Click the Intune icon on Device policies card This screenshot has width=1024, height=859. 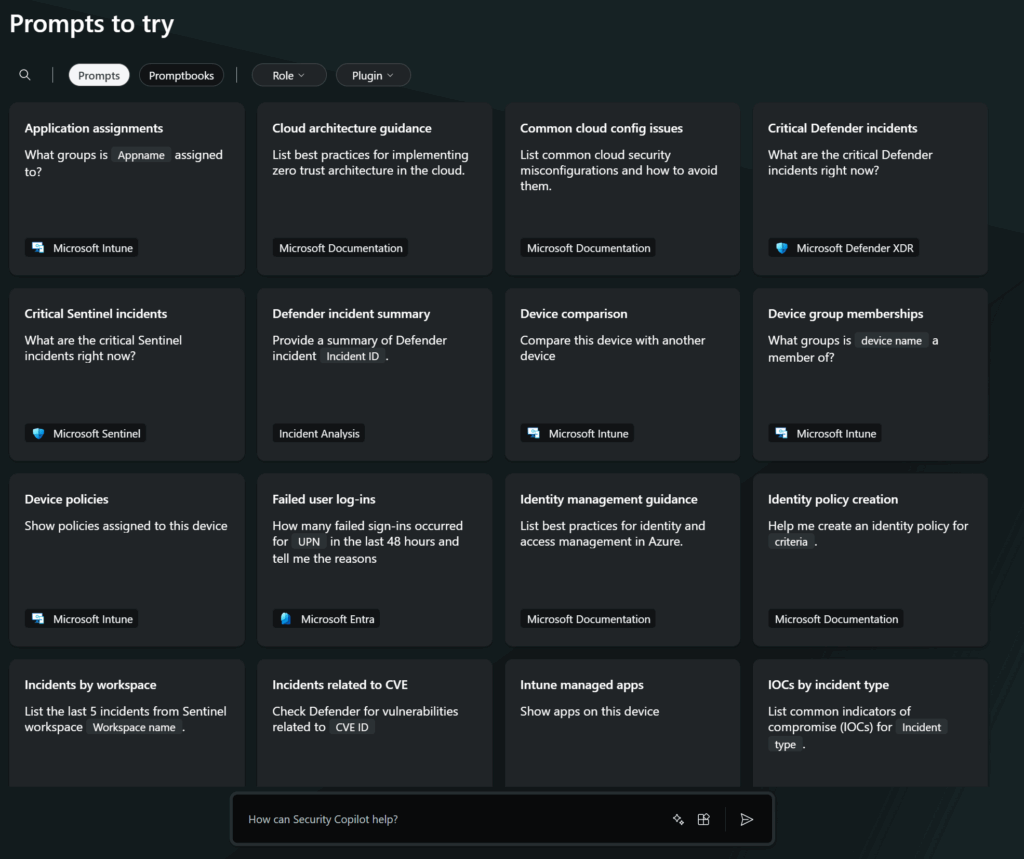(x=39, y=619)
